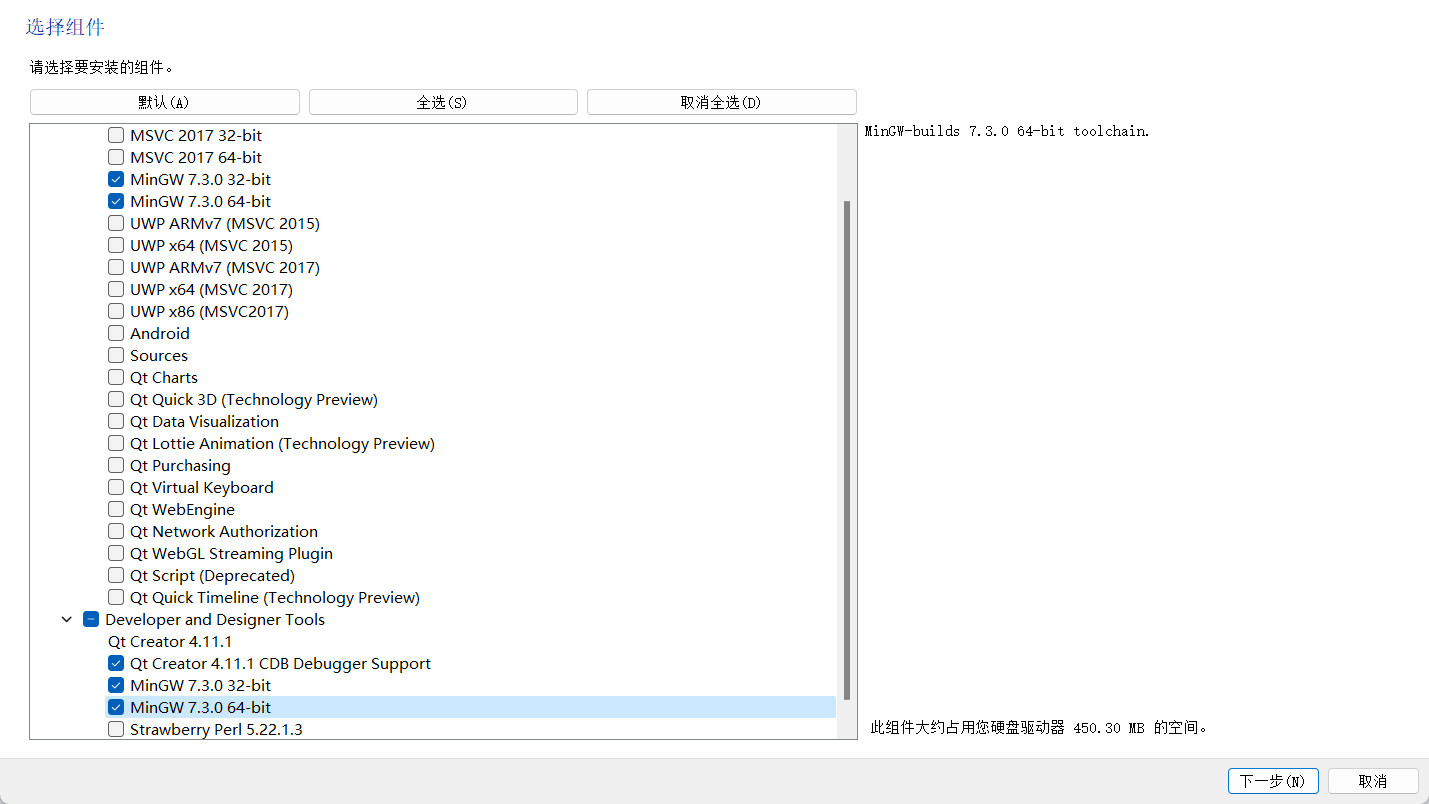This screenshot has height=804, width=1429.
Task: Click 下一步(N) to continue
Action: (x=1273, y=781)
